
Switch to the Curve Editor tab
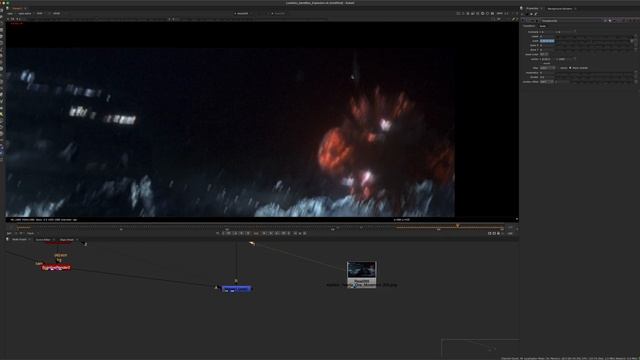pos(43,240)
